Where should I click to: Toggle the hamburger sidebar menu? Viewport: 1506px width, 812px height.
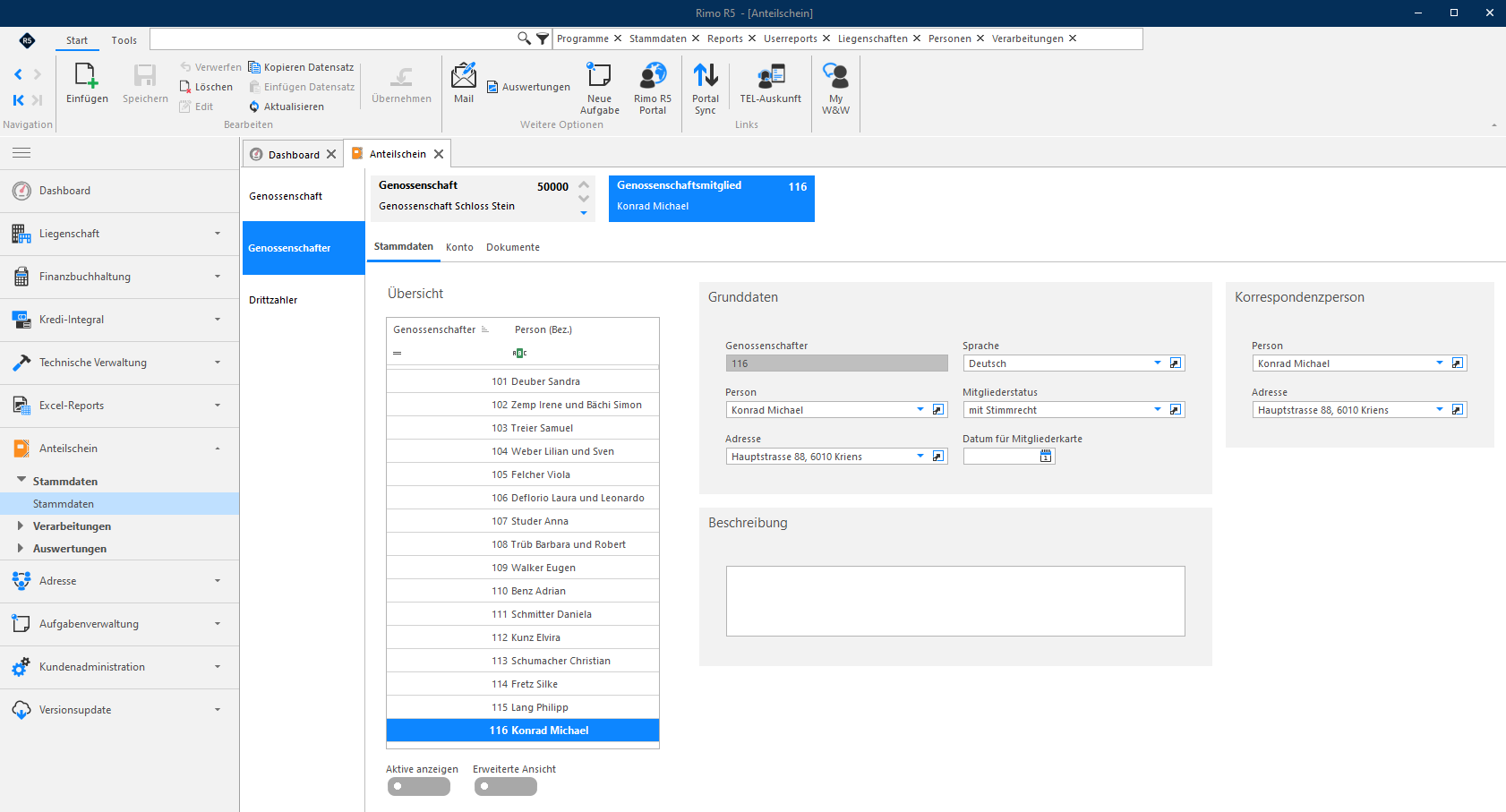(x=21, y=153)
